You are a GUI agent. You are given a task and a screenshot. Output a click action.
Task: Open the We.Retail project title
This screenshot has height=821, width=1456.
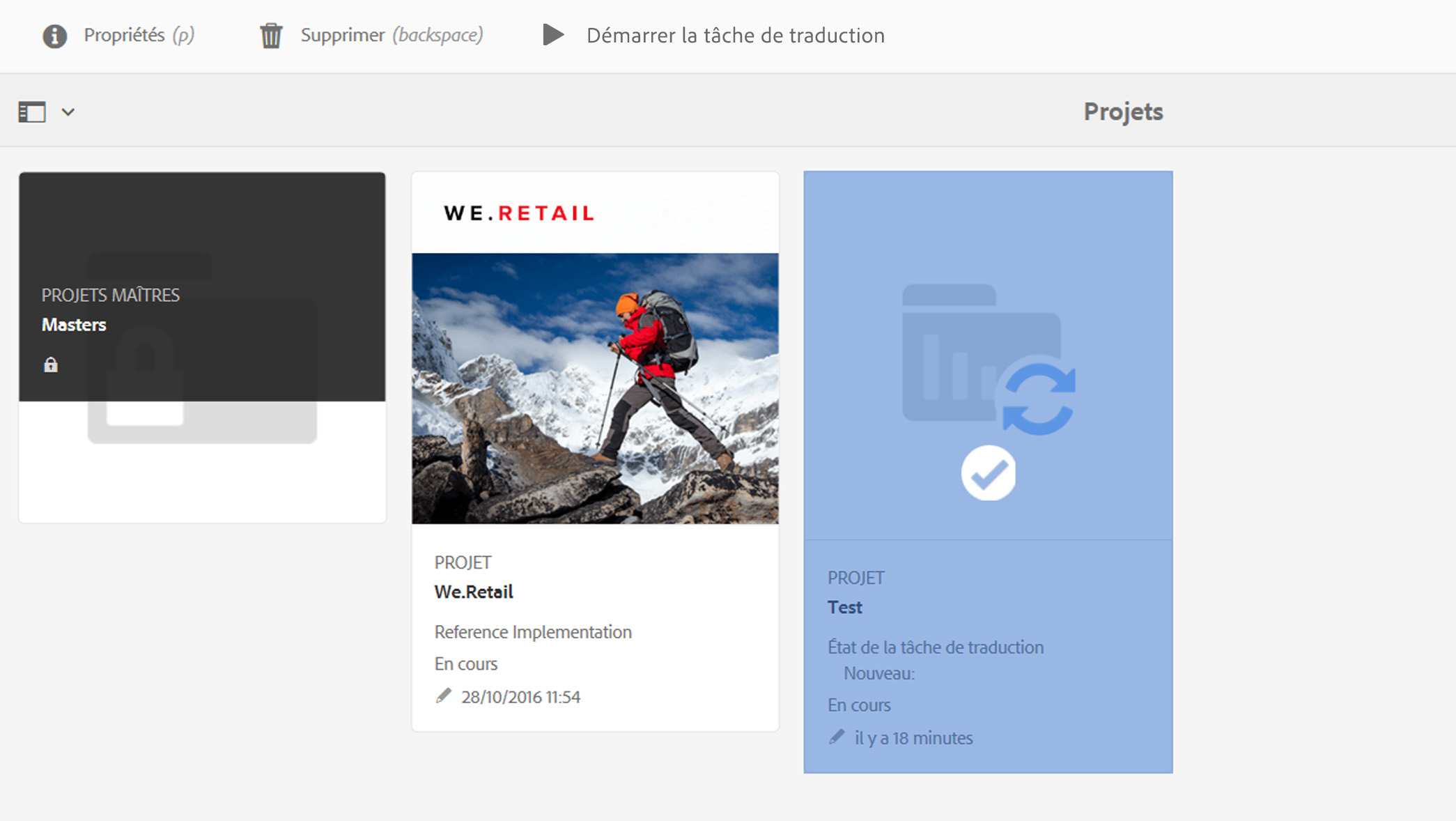click(x=474, y=592)
